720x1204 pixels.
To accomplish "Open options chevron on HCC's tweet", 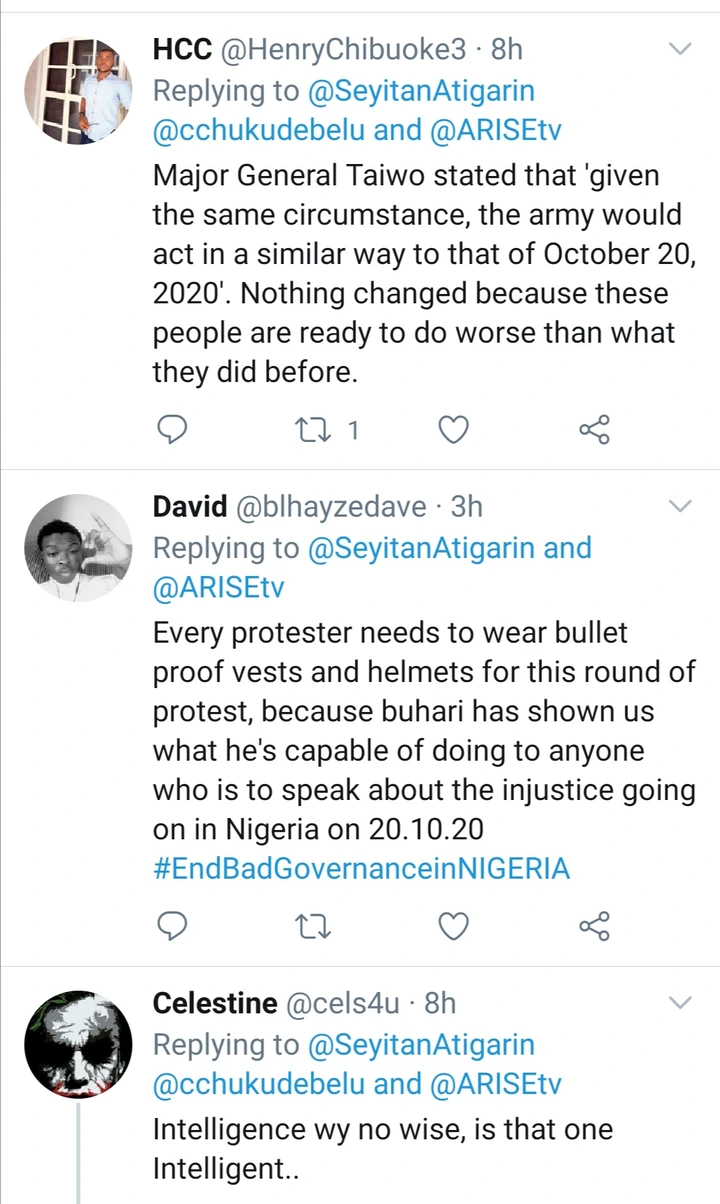I will click(680, 49).
